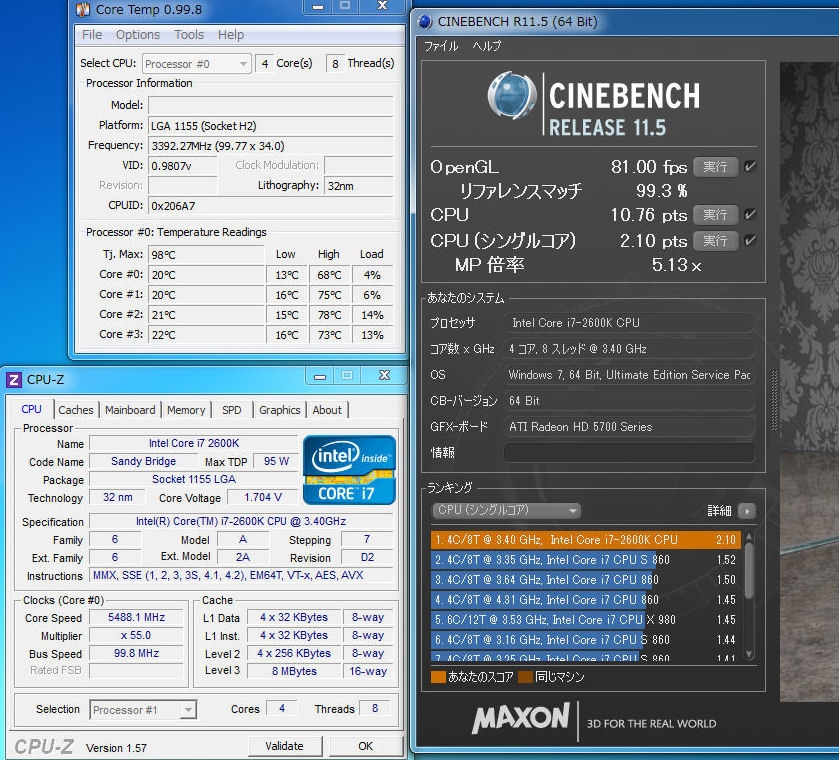Switch to the CPU tab in CPU-Z

click(x=32, y=409)
